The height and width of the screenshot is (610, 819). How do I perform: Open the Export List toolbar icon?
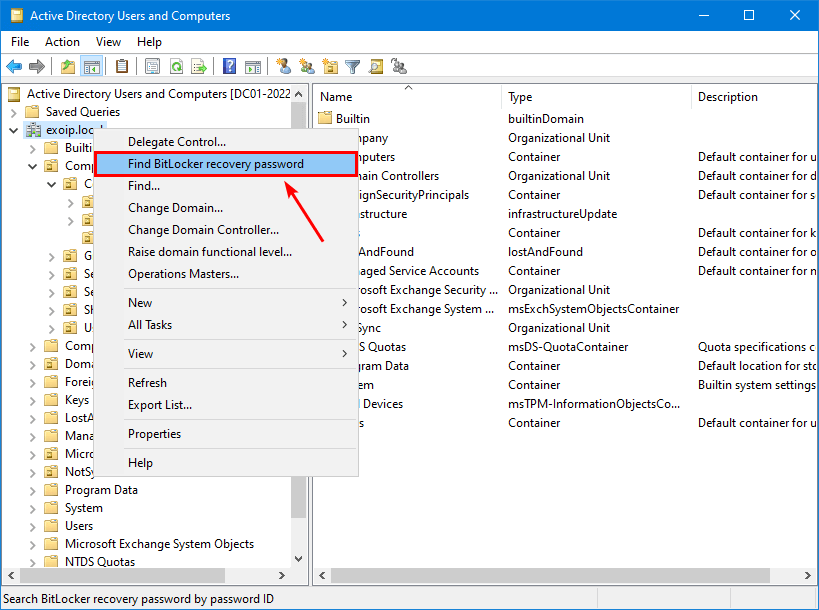coord(199,66)
